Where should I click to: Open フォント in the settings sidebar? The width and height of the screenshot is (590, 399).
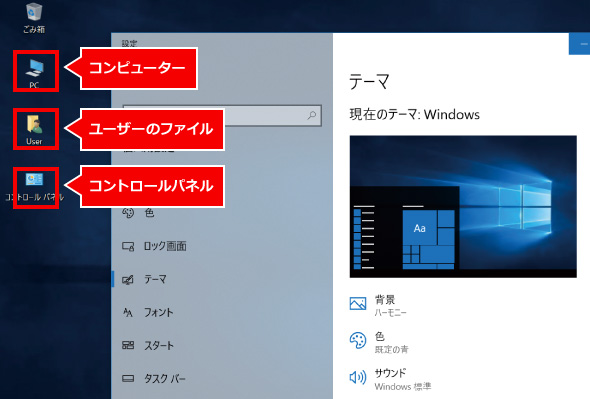[148, 312]
